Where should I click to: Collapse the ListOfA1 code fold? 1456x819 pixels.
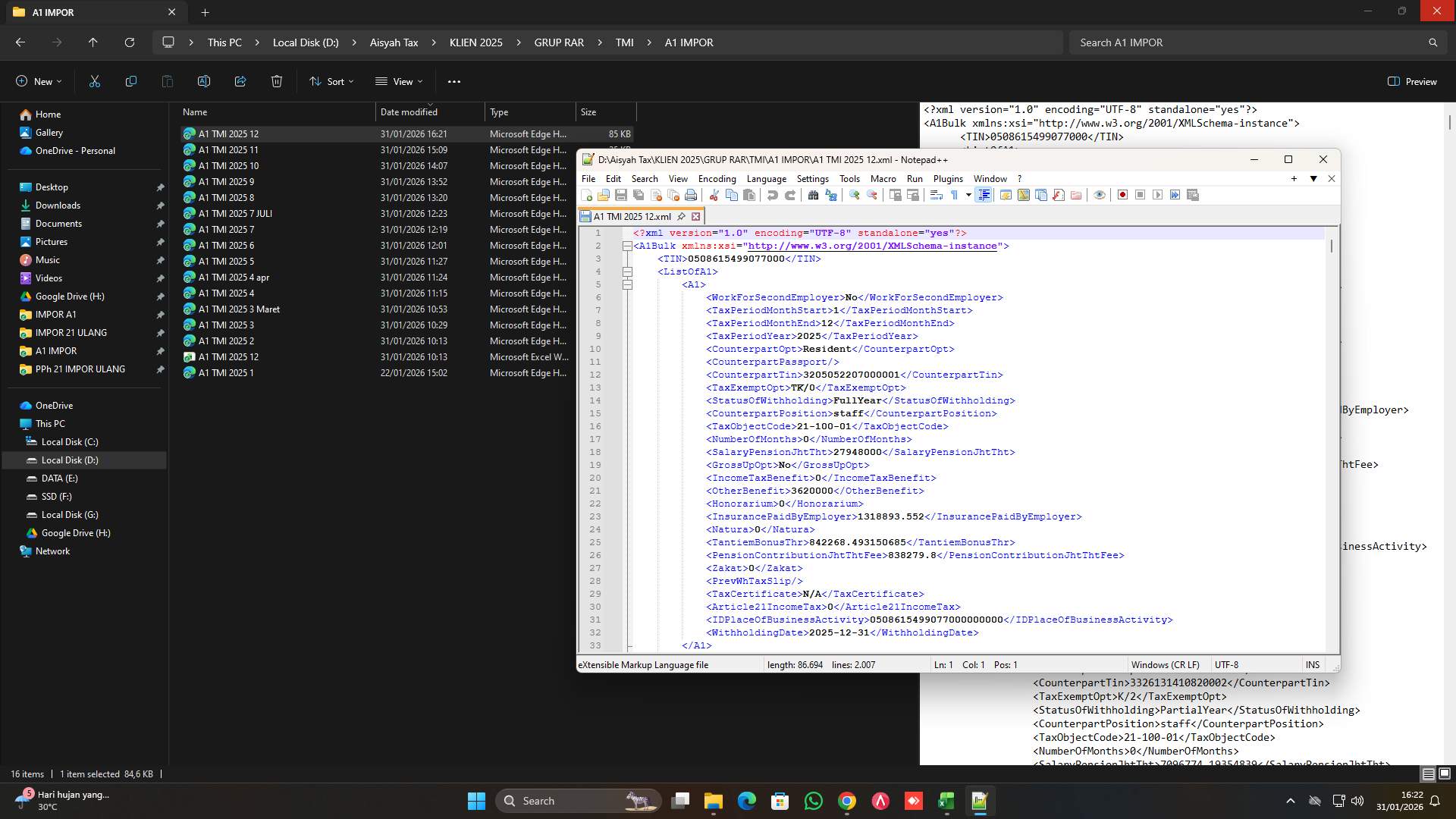627,271
